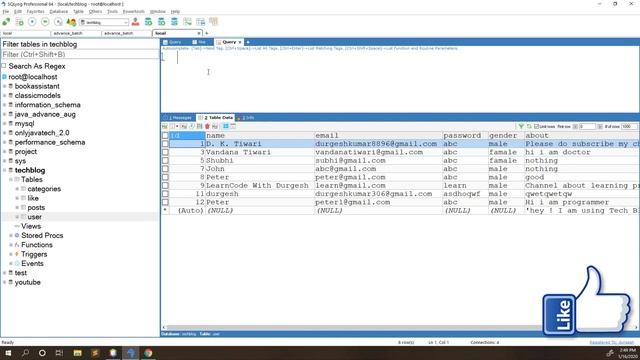640x360 pixels.
Task: Click the First row number field
Action: [x=587, y=127]
